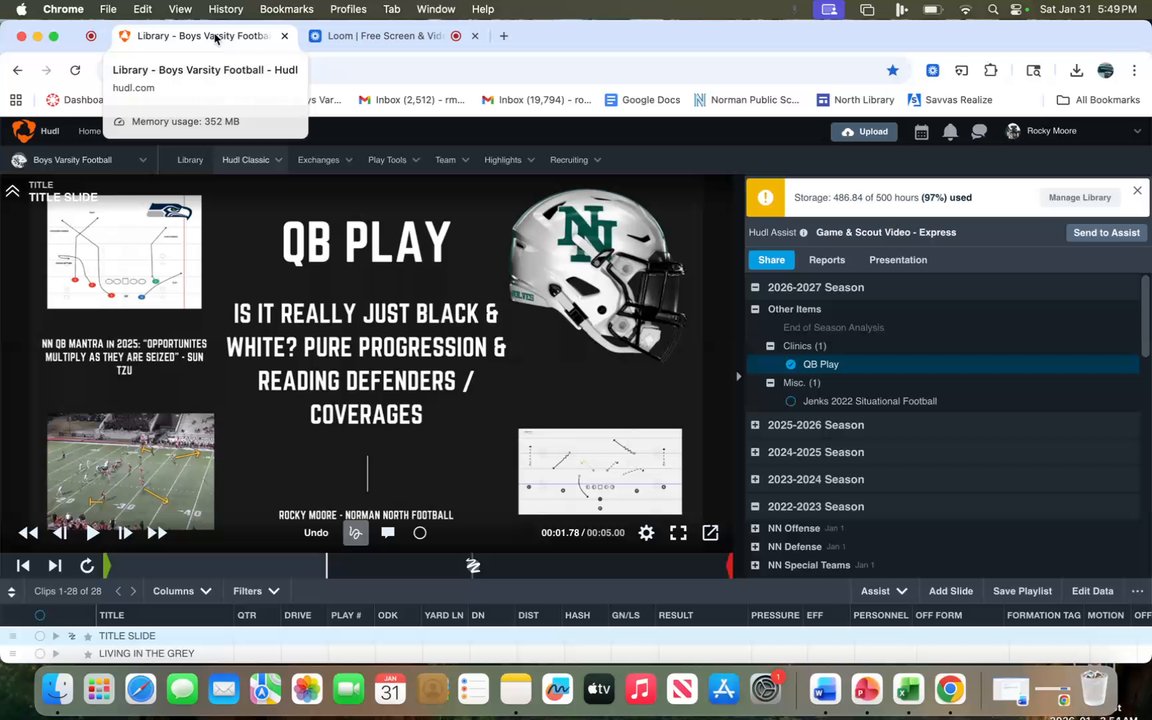Viewport: 1152px width, 720px height.
Task: Star the LIVING IN THE GREY clip
Action: 88,654
